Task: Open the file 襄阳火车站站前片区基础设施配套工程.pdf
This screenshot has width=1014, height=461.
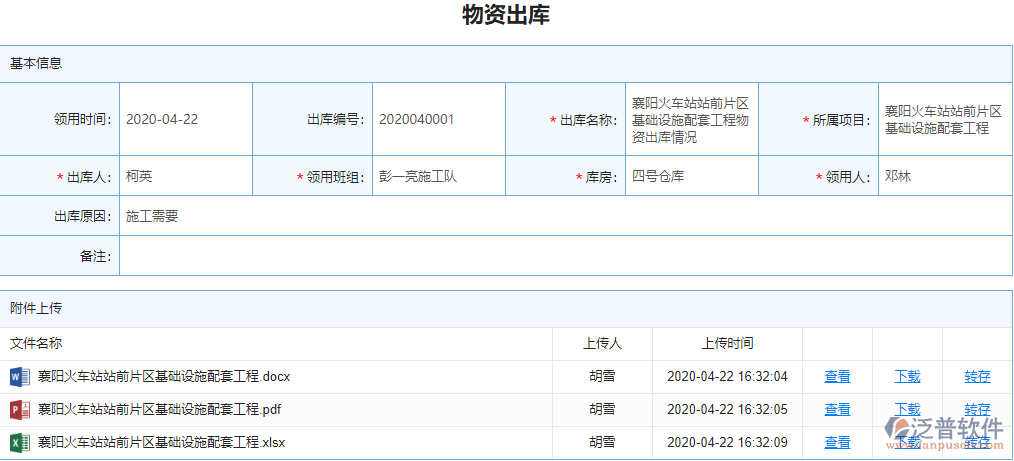Action: click(x=159, y=409)
